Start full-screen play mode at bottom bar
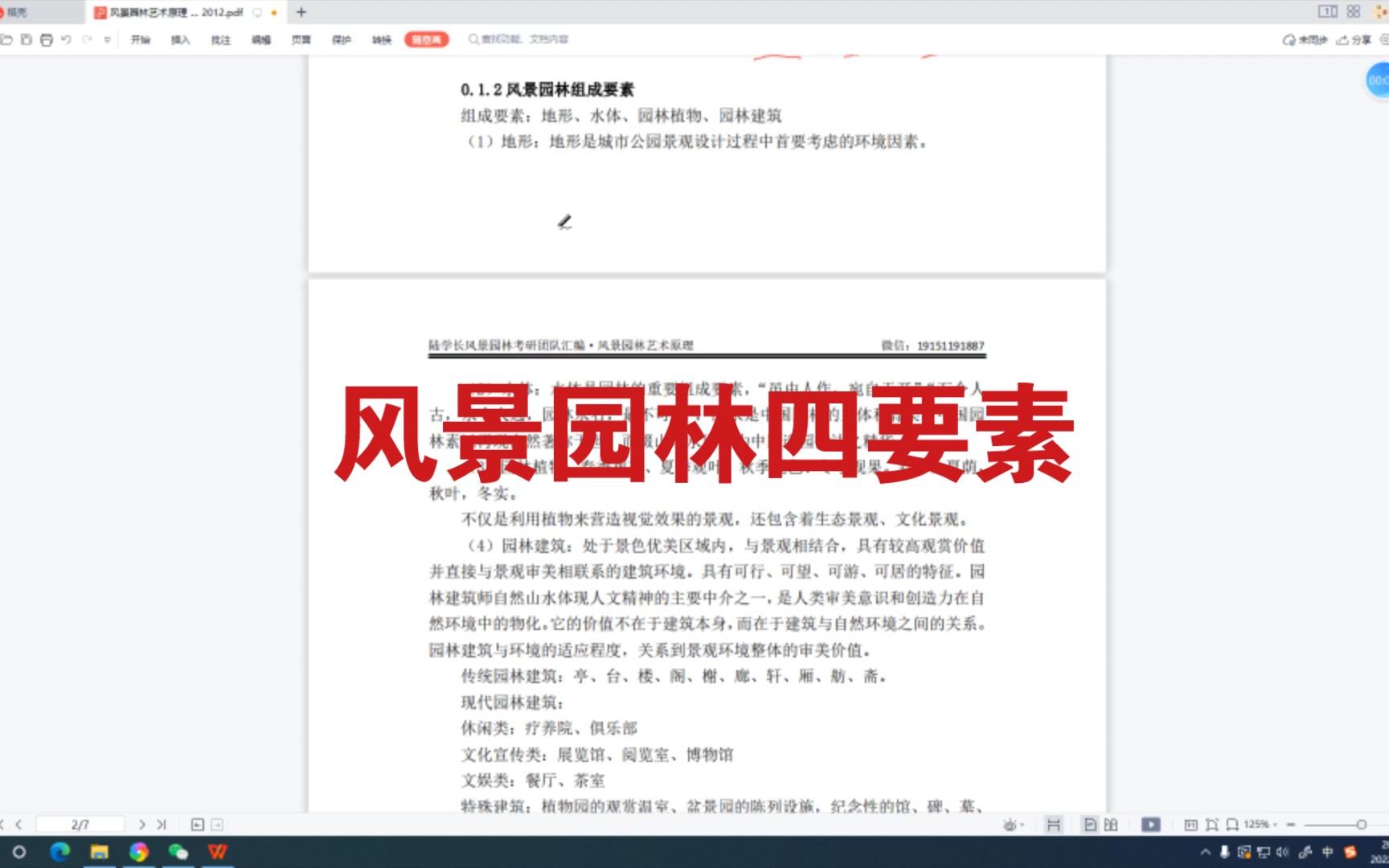 (x=1152, y=824)
